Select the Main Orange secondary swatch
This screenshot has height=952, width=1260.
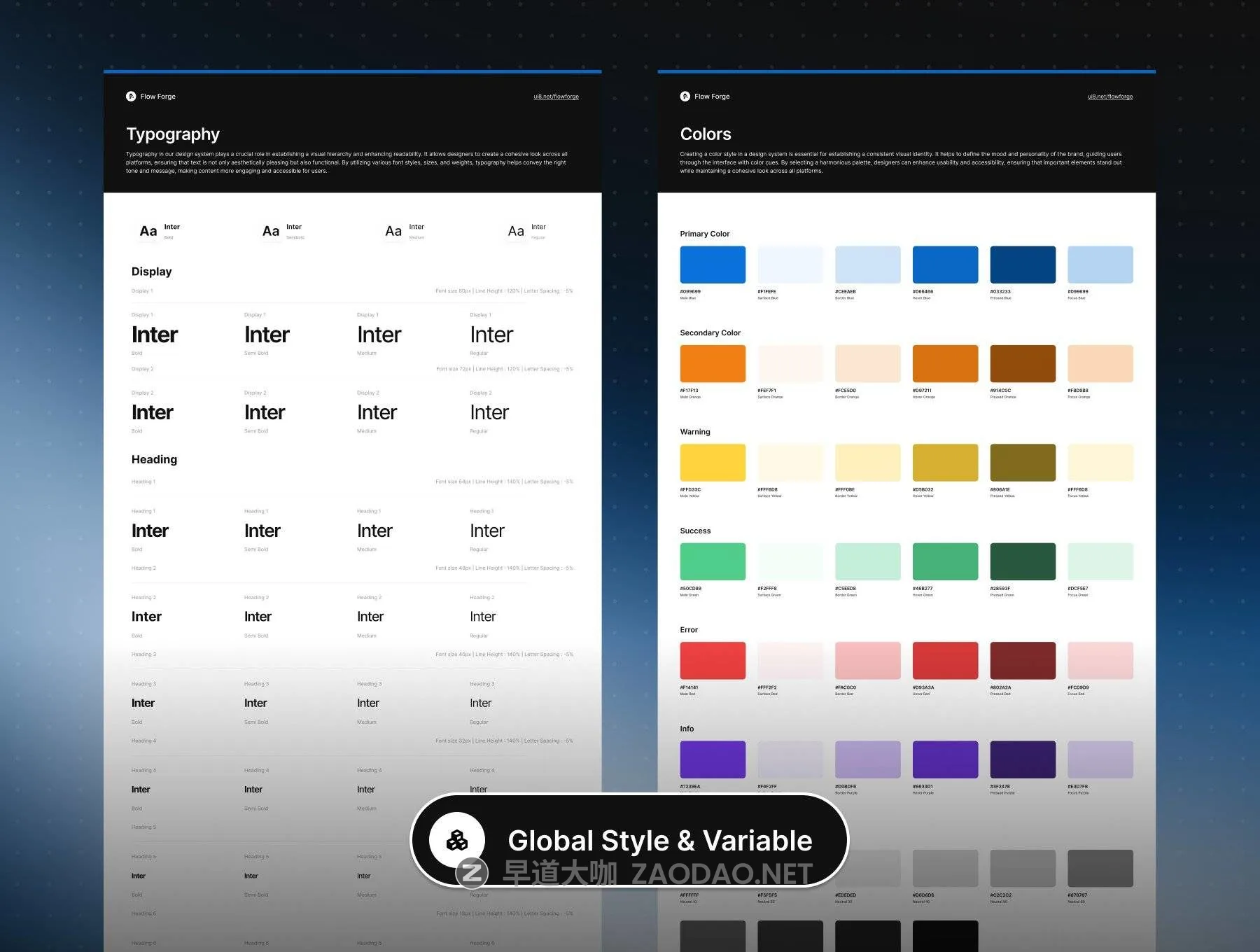[712, 363]
